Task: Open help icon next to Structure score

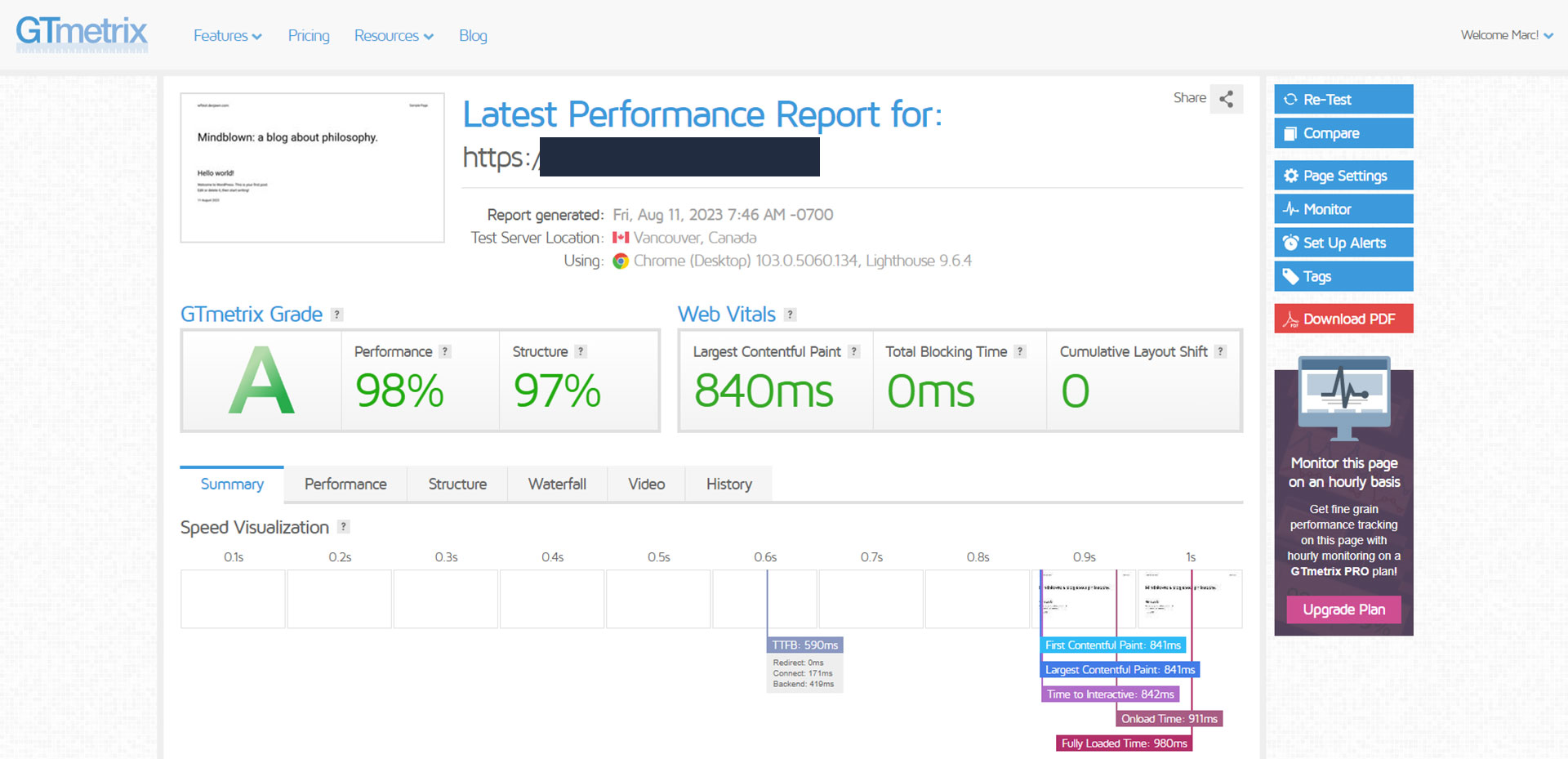Action: point(581,351)
